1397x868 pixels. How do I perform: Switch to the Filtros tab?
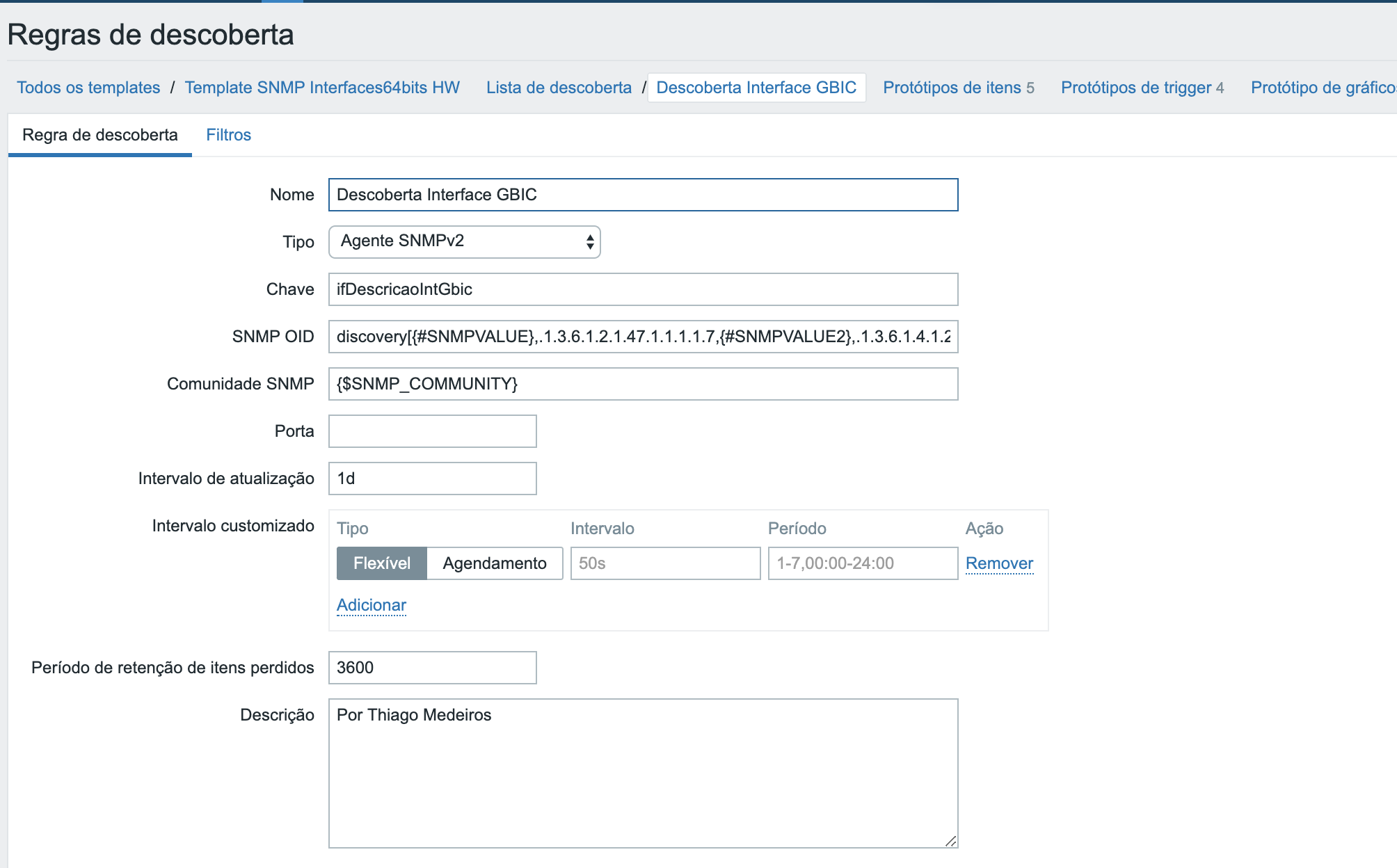click(228, 135)
